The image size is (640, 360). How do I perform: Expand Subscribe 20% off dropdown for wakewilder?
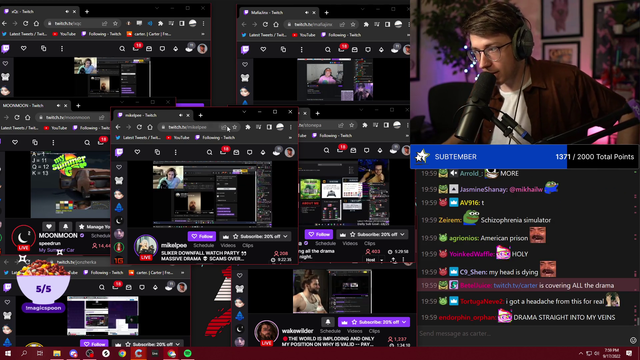[404, 322]
